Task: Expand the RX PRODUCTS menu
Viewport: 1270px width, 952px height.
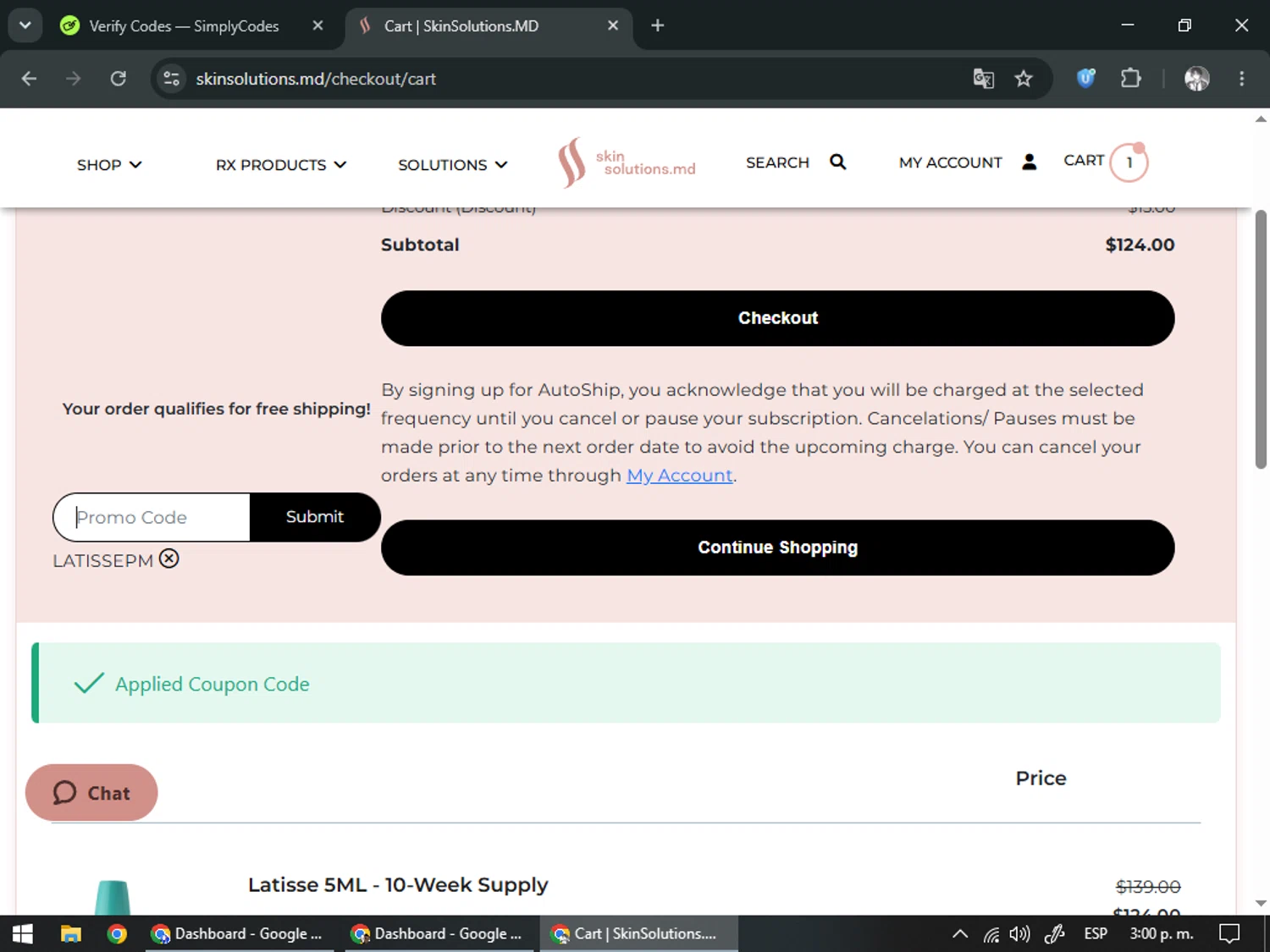Action: [x=281, y=165]
